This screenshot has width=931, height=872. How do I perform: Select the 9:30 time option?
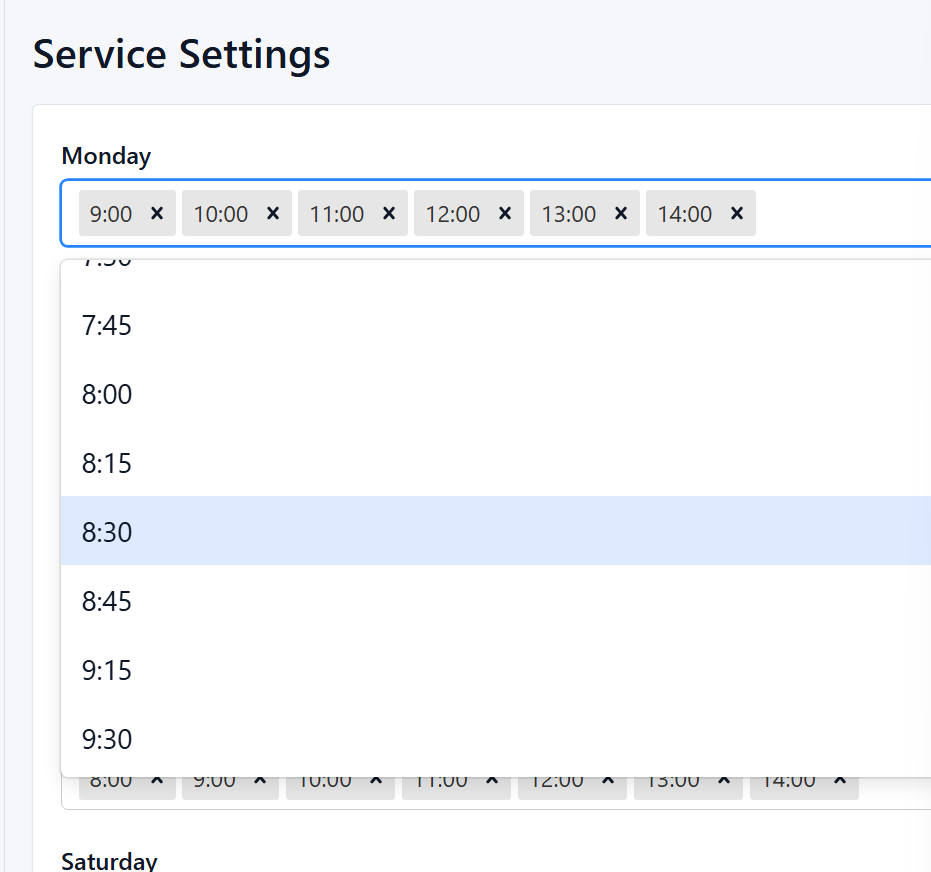pyautogui.click(x=107, y=739)
